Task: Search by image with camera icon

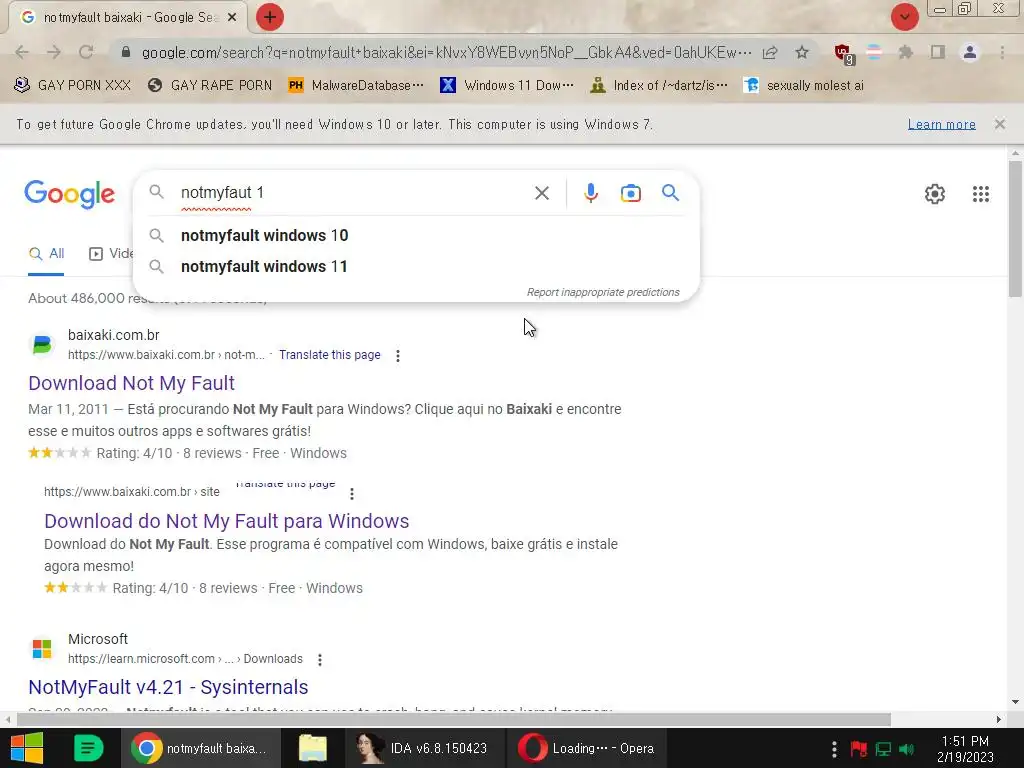Action: click(630, 193)
